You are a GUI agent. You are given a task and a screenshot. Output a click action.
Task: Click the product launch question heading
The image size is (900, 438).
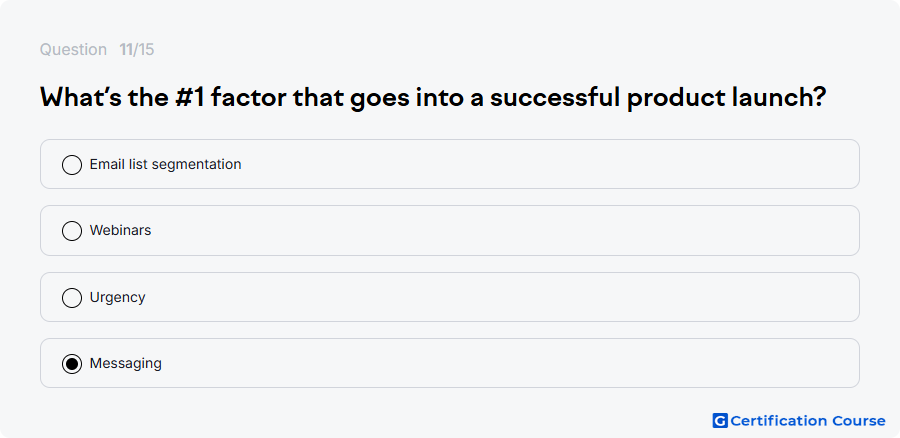433,98
